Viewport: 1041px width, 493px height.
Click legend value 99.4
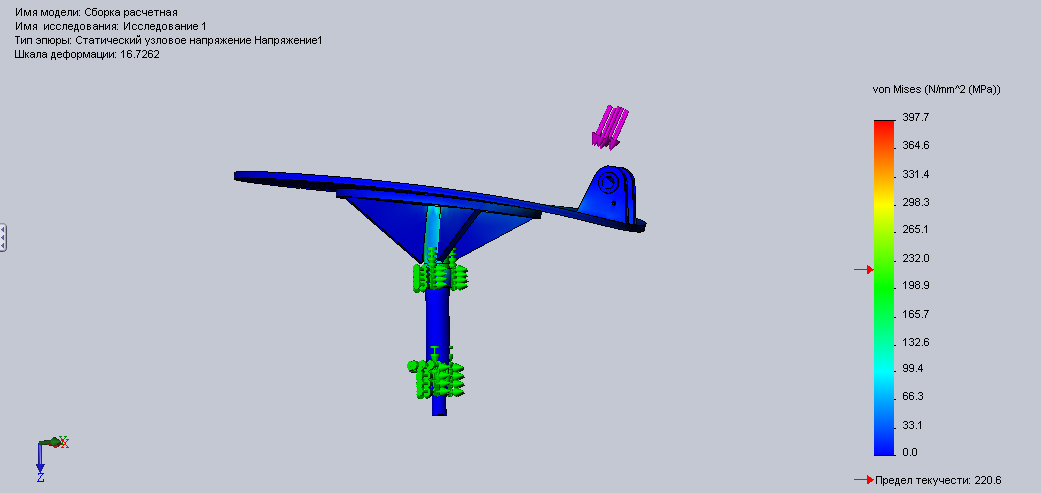point(913,368)
